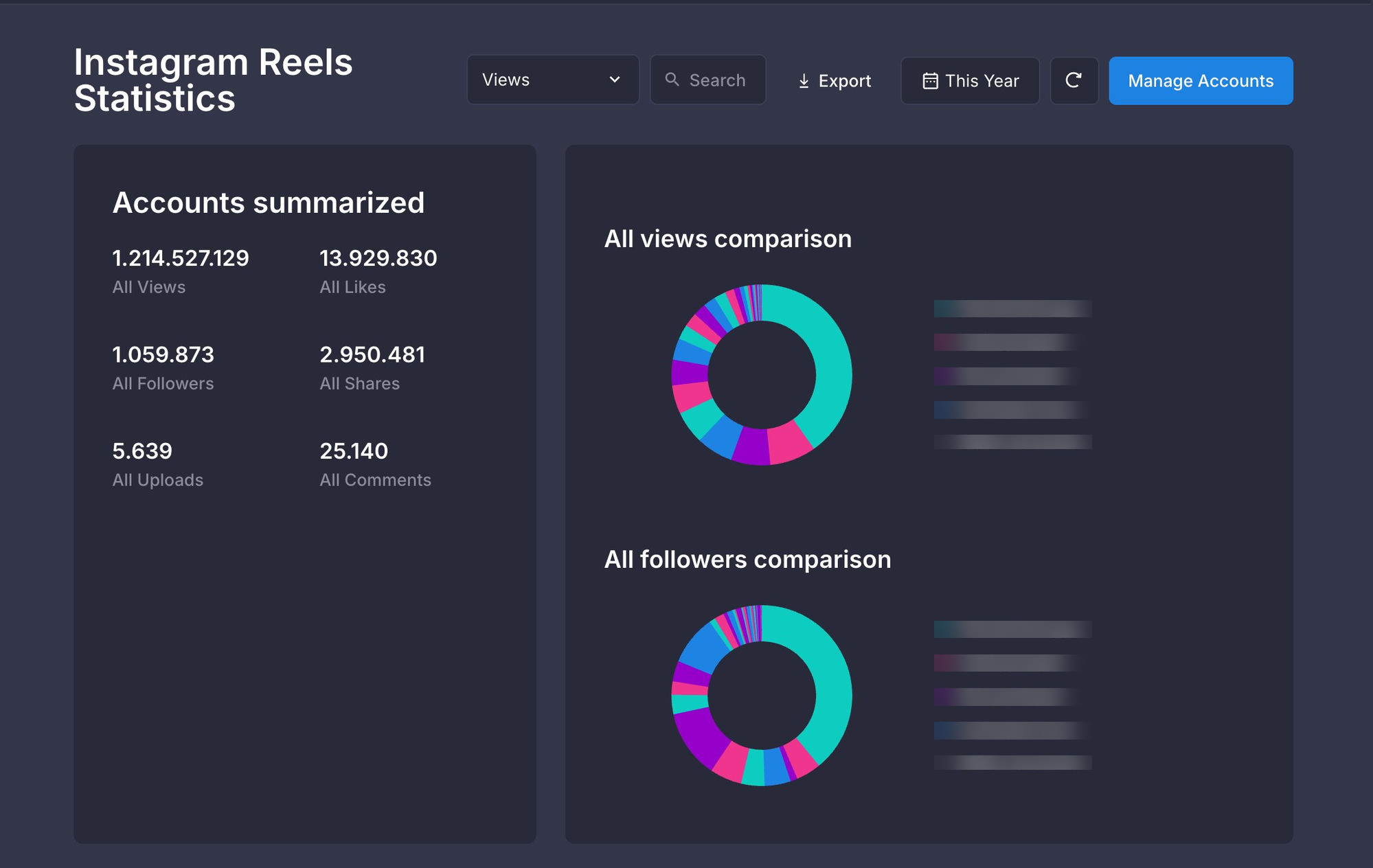
Task: Select the 1.214.527.129 All Views value
Action: pyautogui.click(x=181, y=258)
